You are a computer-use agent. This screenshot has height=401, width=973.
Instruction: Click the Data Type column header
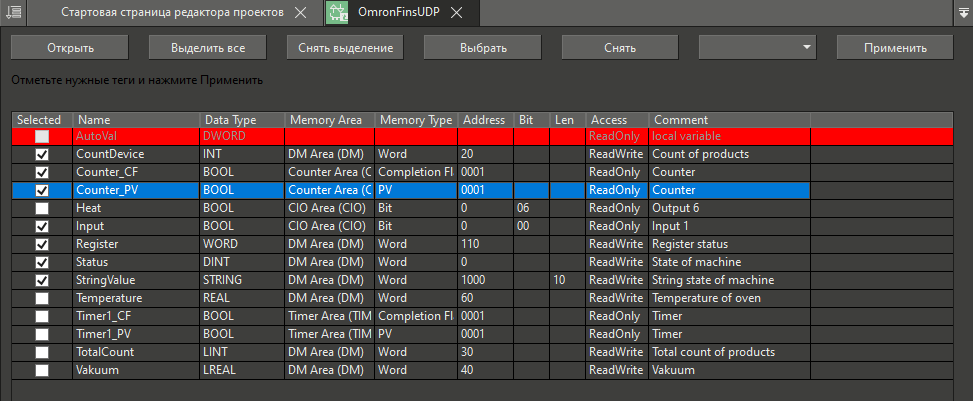click(241, 120)
